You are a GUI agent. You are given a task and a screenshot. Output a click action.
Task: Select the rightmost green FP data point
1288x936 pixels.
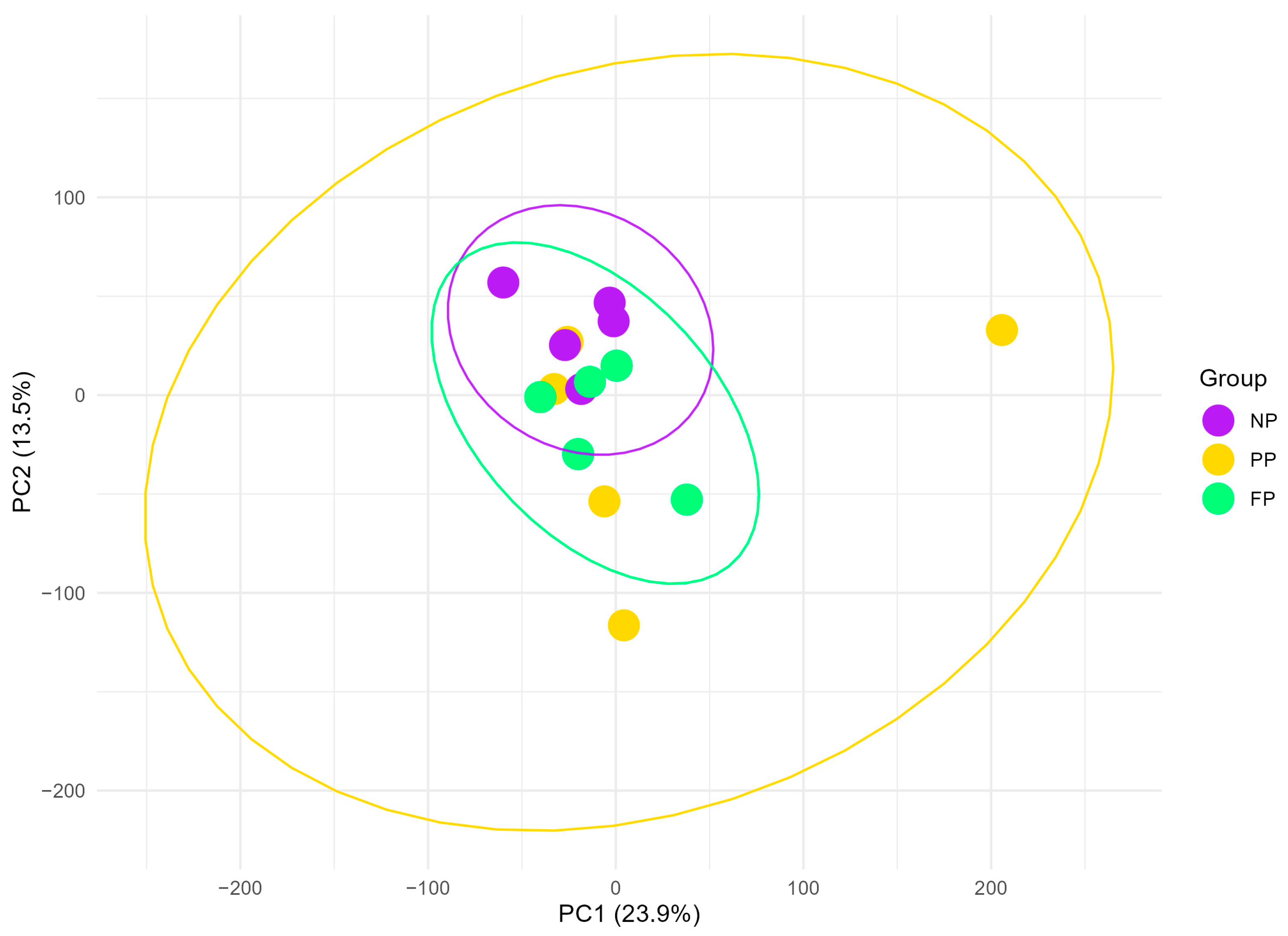[x=687, y=500]
